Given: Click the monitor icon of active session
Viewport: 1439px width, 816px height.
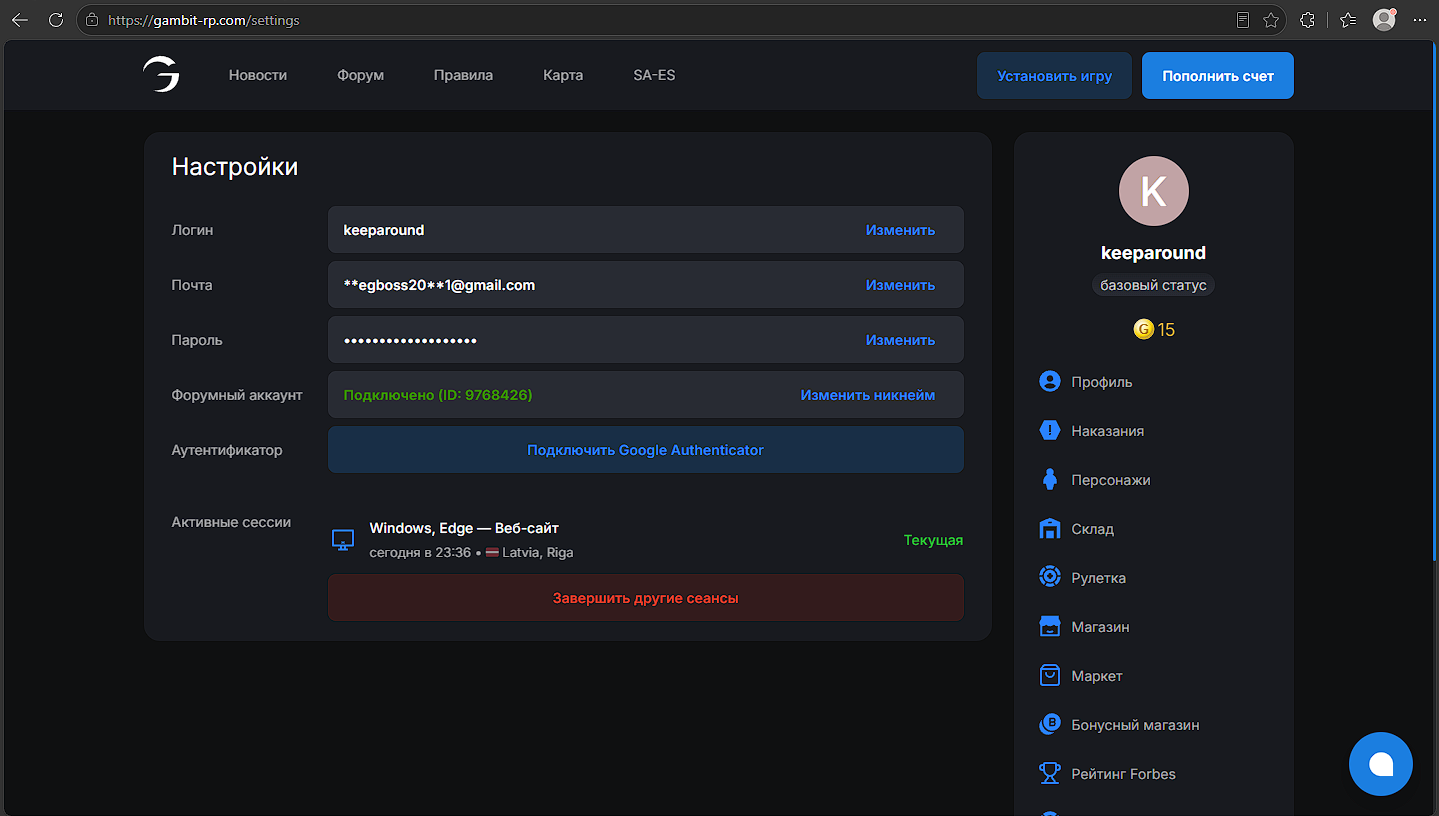Looking at the screenshot, I should pyautogui.click(x=343, y=540).
